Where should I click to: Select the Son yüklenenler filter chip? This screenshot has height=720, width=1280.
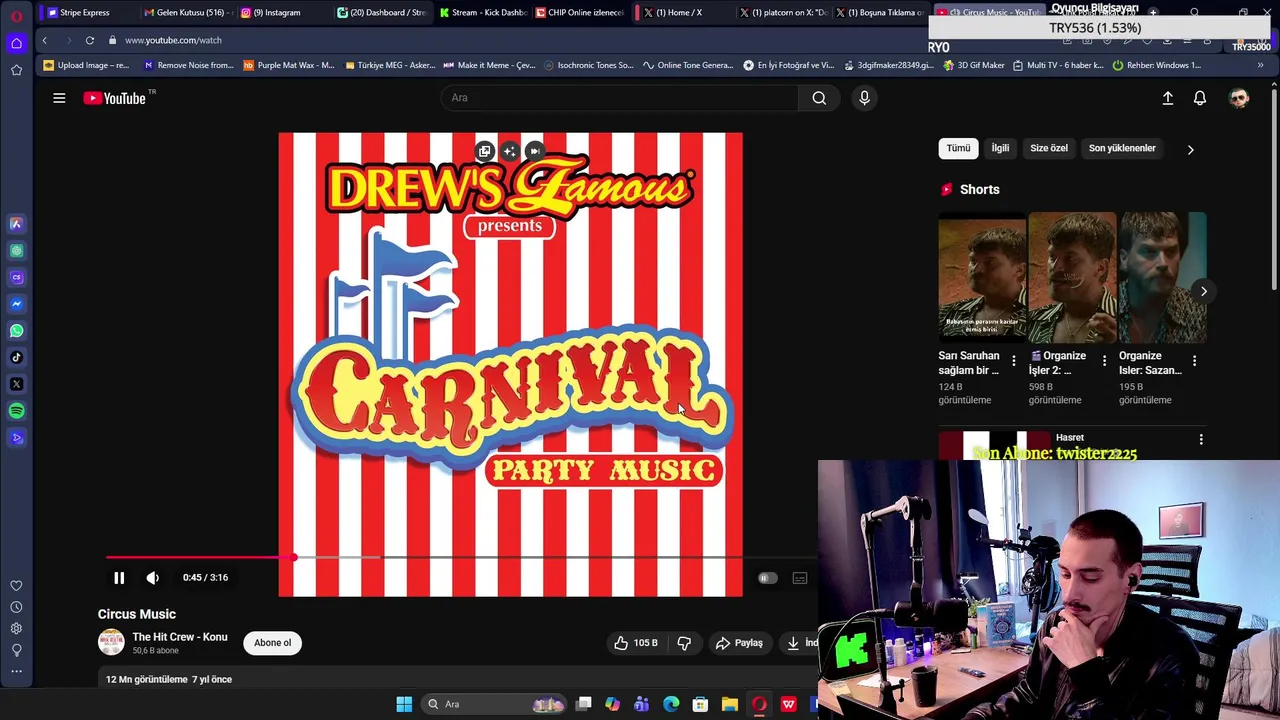pos(1122,148)
